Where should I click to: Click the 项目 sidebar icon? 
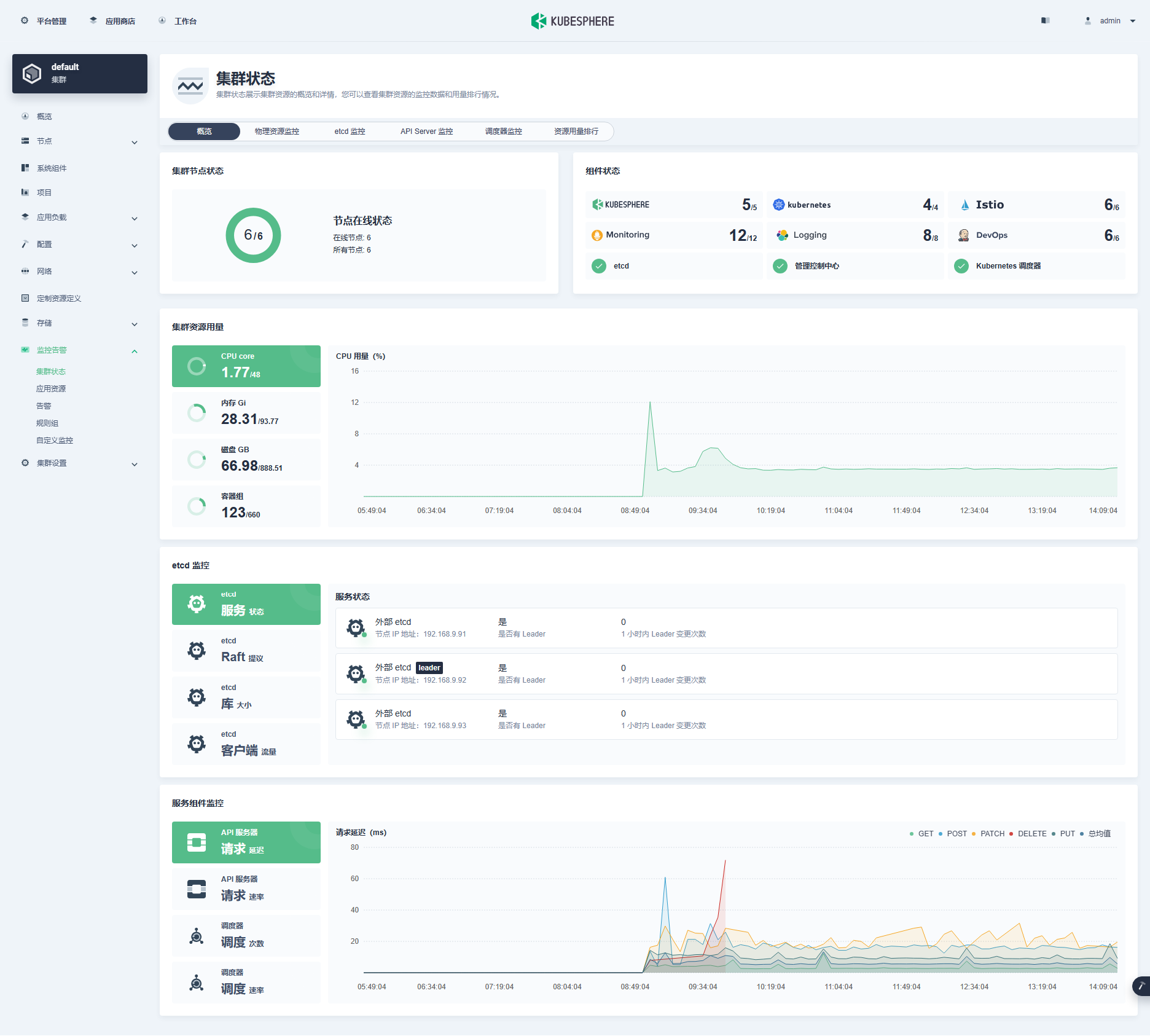[25, 192]
